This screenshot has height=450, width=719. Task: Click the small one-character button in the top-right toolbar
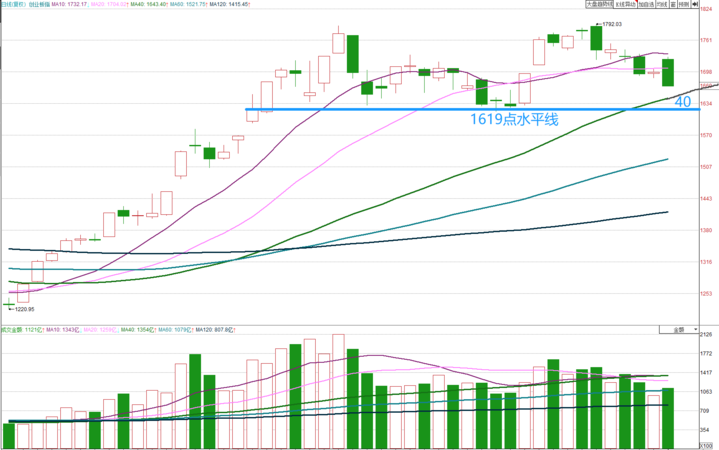coord(673,4)
